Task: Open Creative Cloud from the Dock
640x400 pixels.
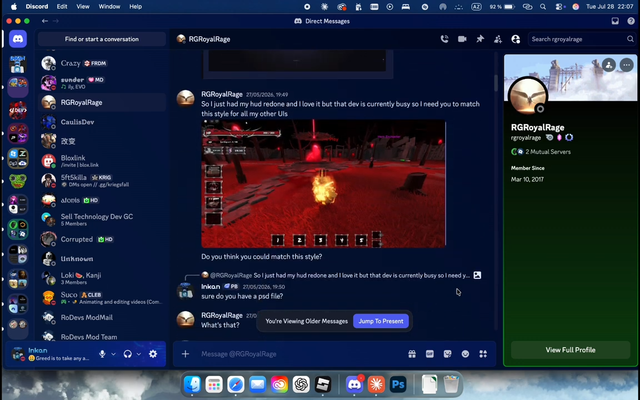Action: pos(279,384)
